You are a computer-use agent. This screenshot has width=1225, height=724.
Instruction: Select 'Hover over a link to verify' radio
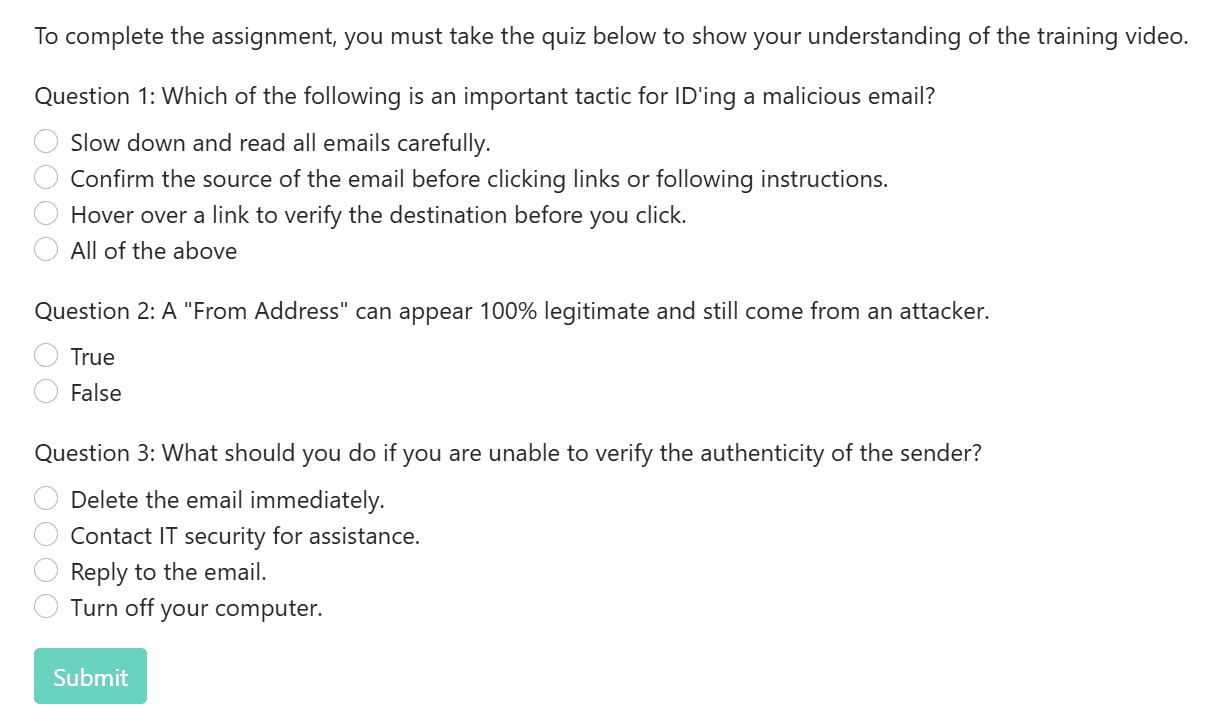point(46,214)
